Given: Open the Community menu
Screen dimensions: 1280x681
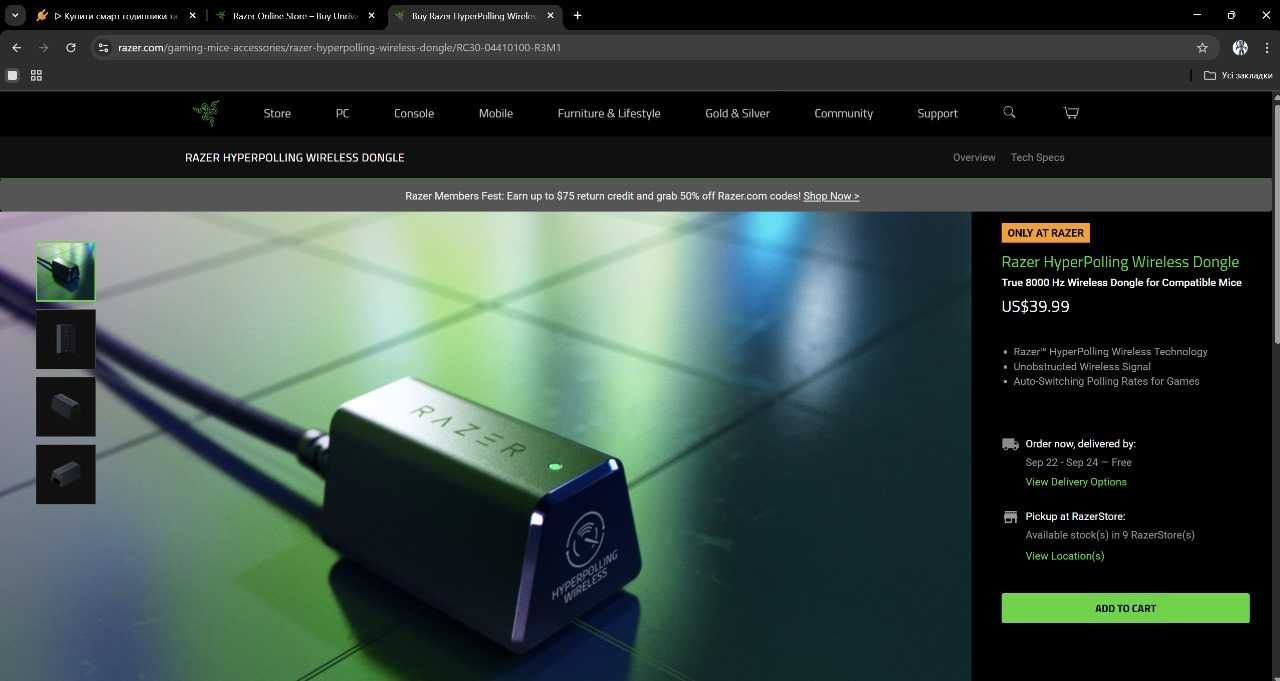Looking at the screenshot, I should (843, 113).
